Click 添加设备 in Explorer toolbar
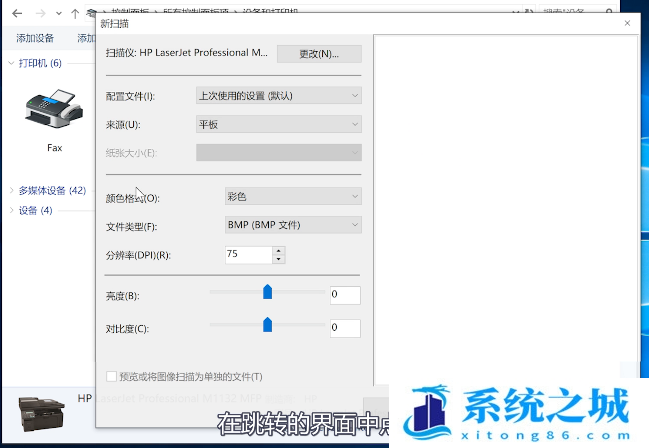 [35, 38]
